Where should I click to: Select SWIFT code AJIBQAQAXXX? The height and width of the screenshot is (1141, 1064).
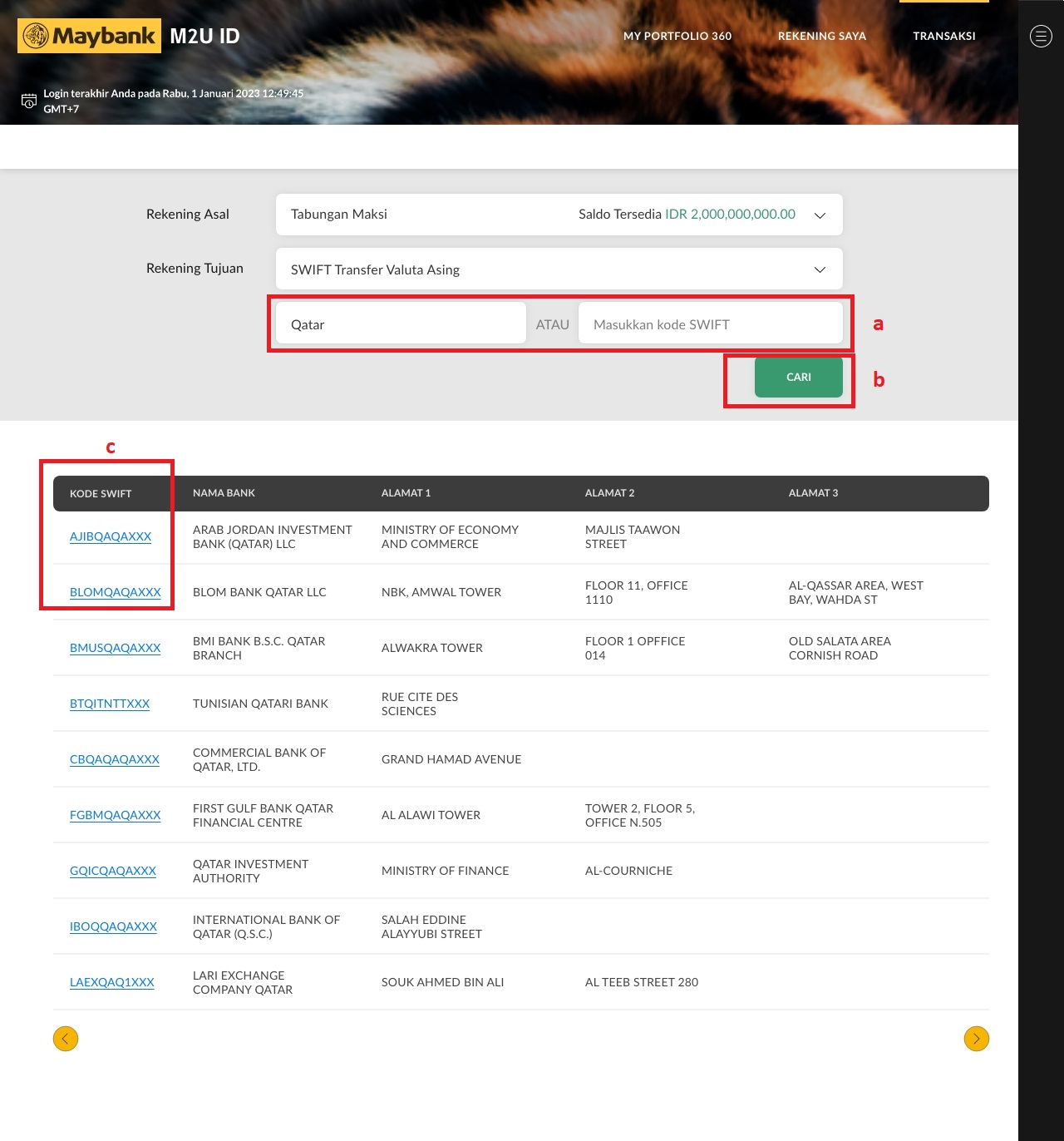tap(111, 536)
